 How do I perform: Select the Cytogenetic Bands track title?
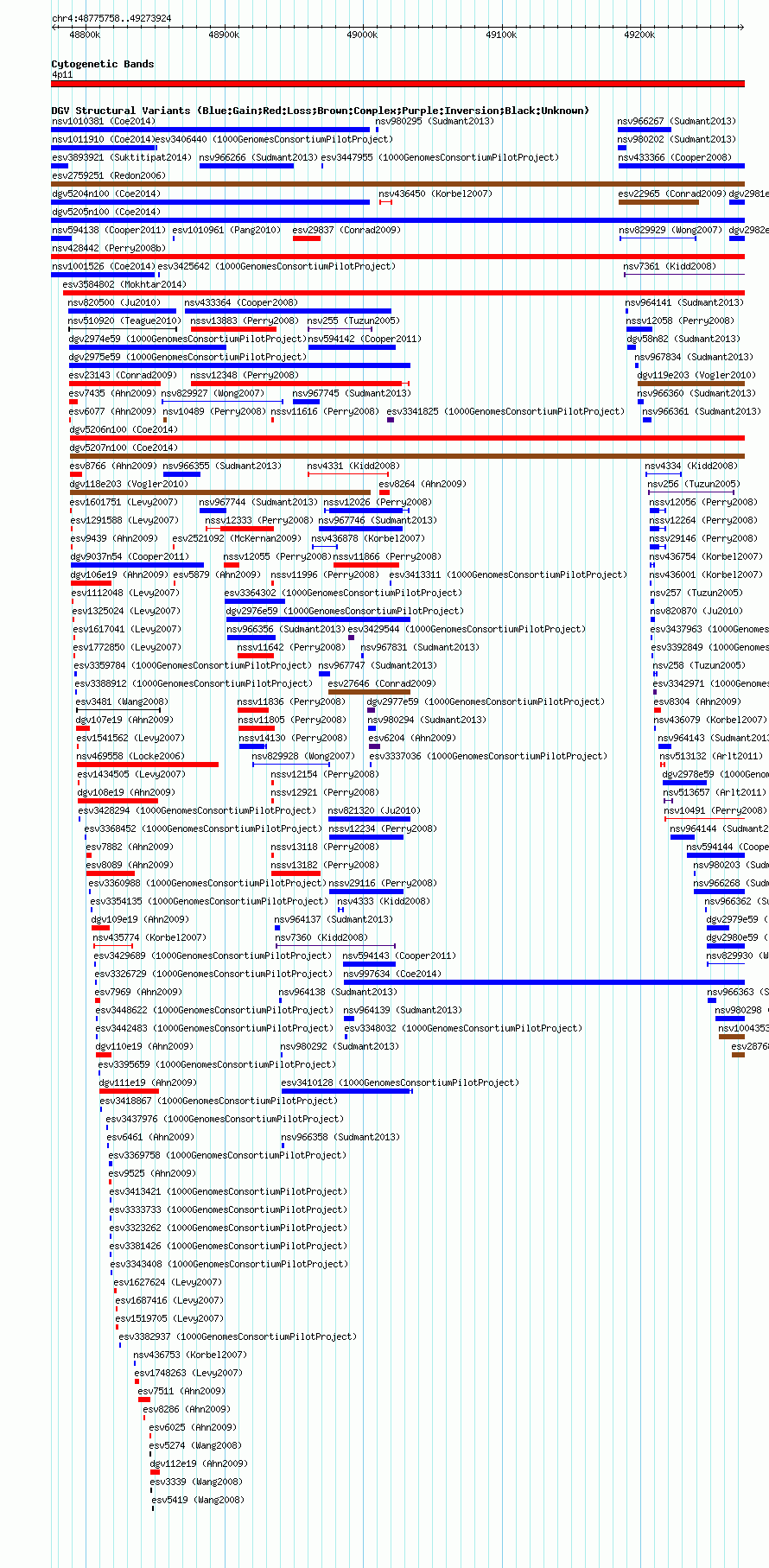(x=103, y=64)
